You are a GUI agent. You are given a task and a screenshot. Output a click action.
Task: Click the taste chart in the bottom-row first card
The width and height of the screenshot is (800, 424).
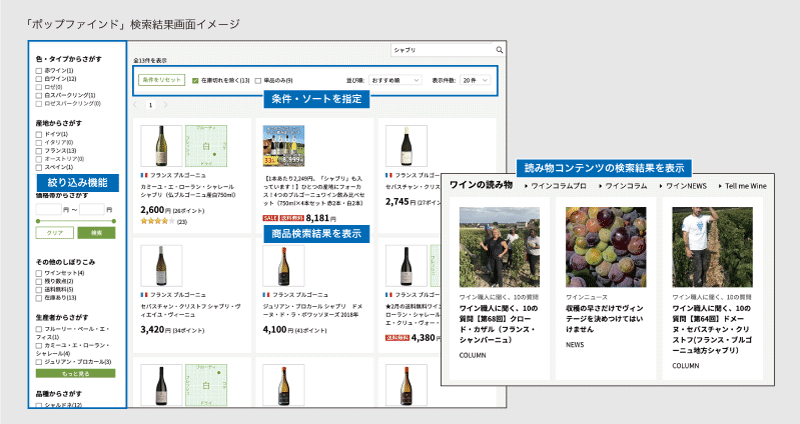[206, 384]
